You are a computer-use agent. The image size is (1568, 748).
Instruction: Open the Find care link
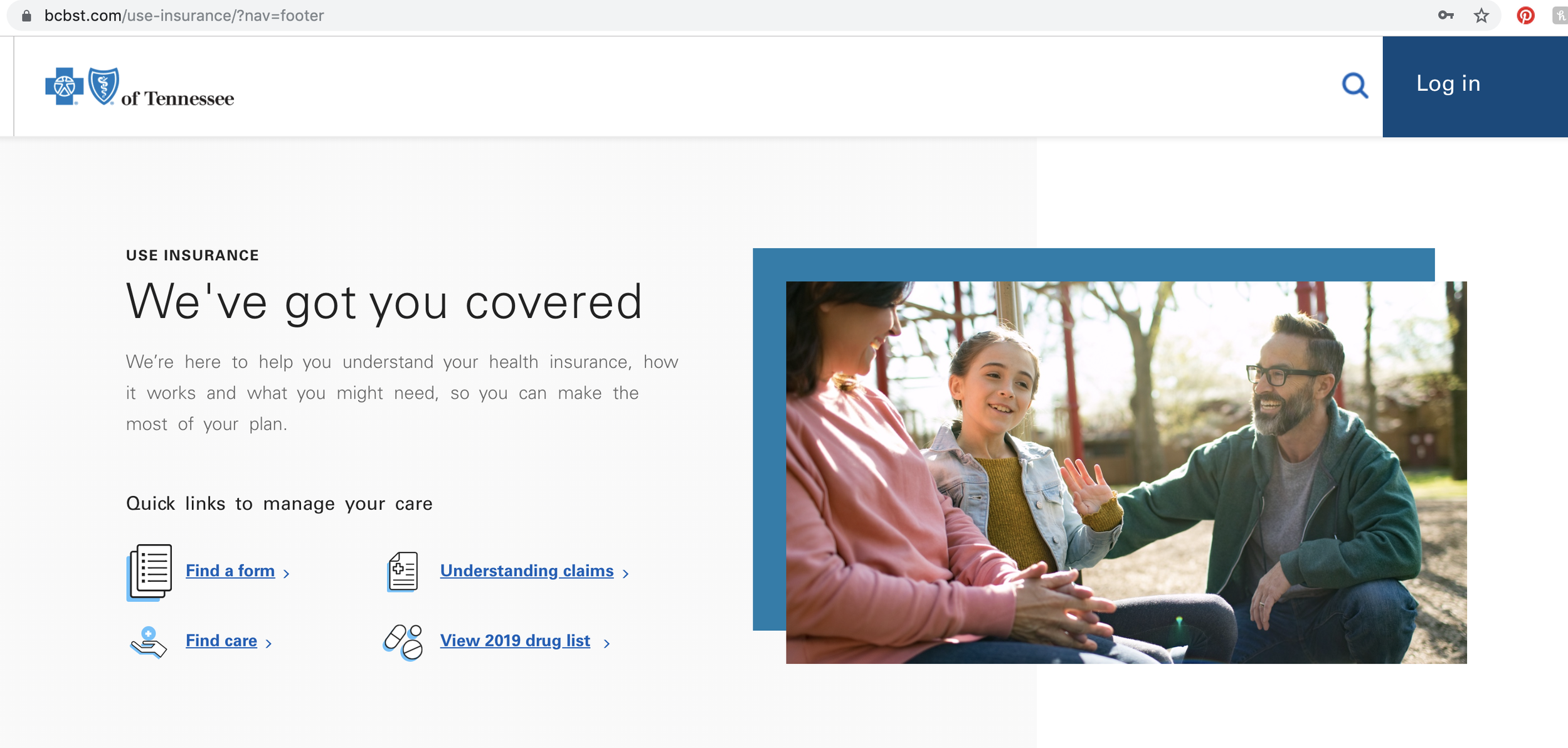pos(221,640)
